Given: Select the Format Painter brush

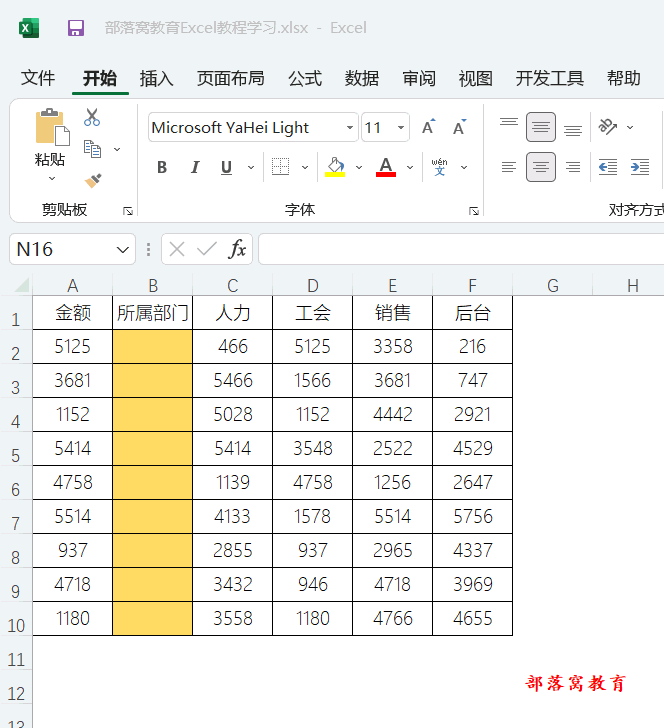Looking at the screenshot, I should tap(93, 181).
